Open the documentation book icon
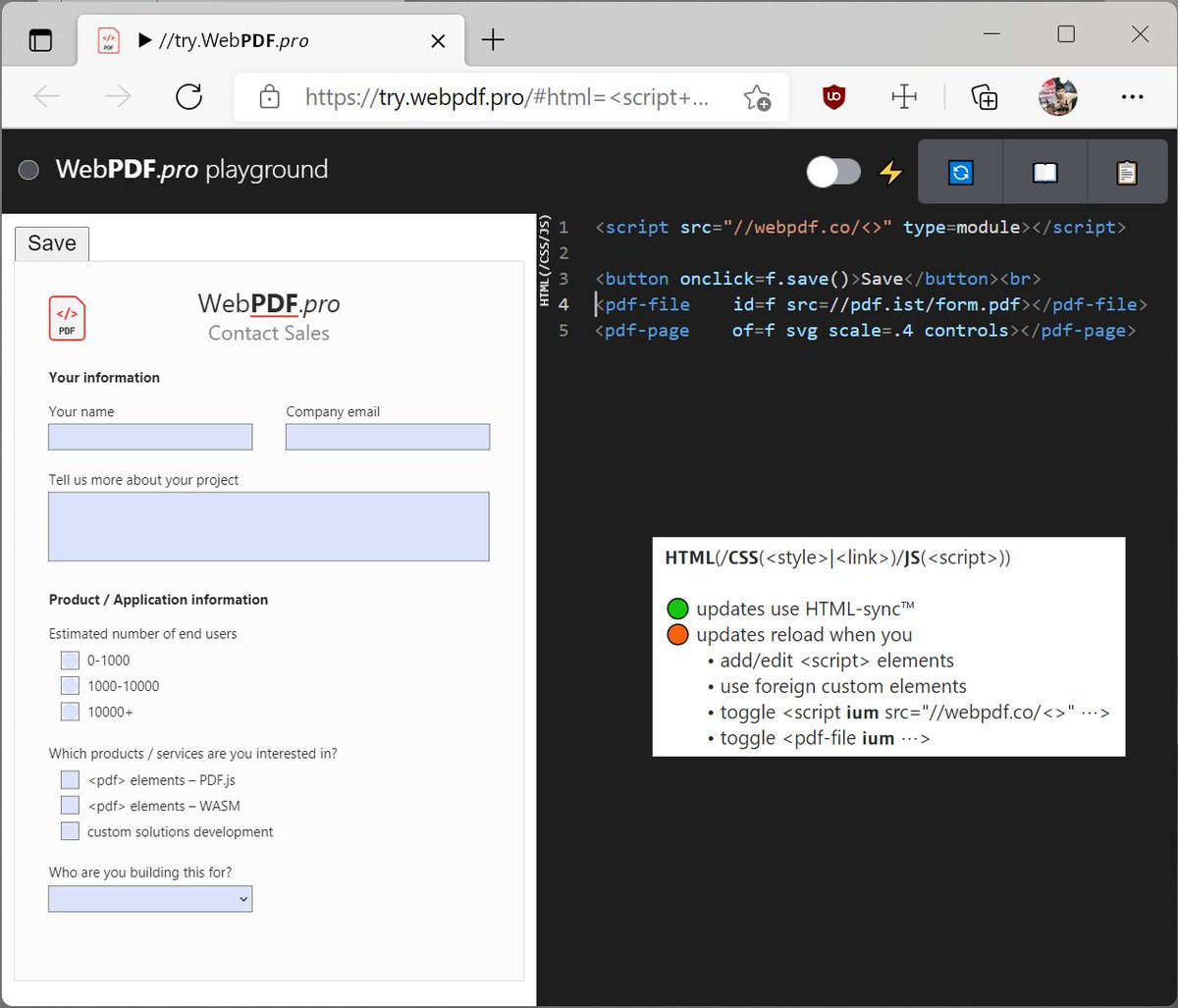This screenshot has width=1178, height=1008. (1044, 171)
